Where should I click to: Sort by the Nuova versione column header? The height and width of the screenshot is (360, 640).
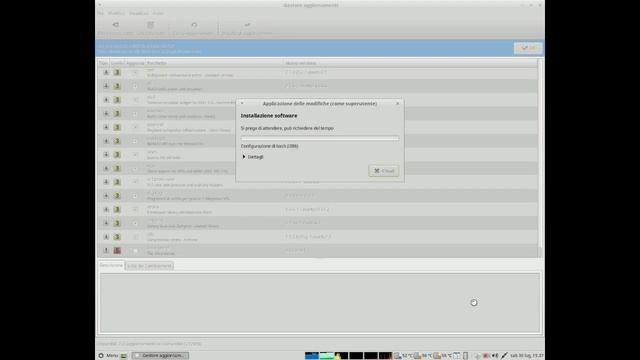pyautogui.click(x=410, y=63)
